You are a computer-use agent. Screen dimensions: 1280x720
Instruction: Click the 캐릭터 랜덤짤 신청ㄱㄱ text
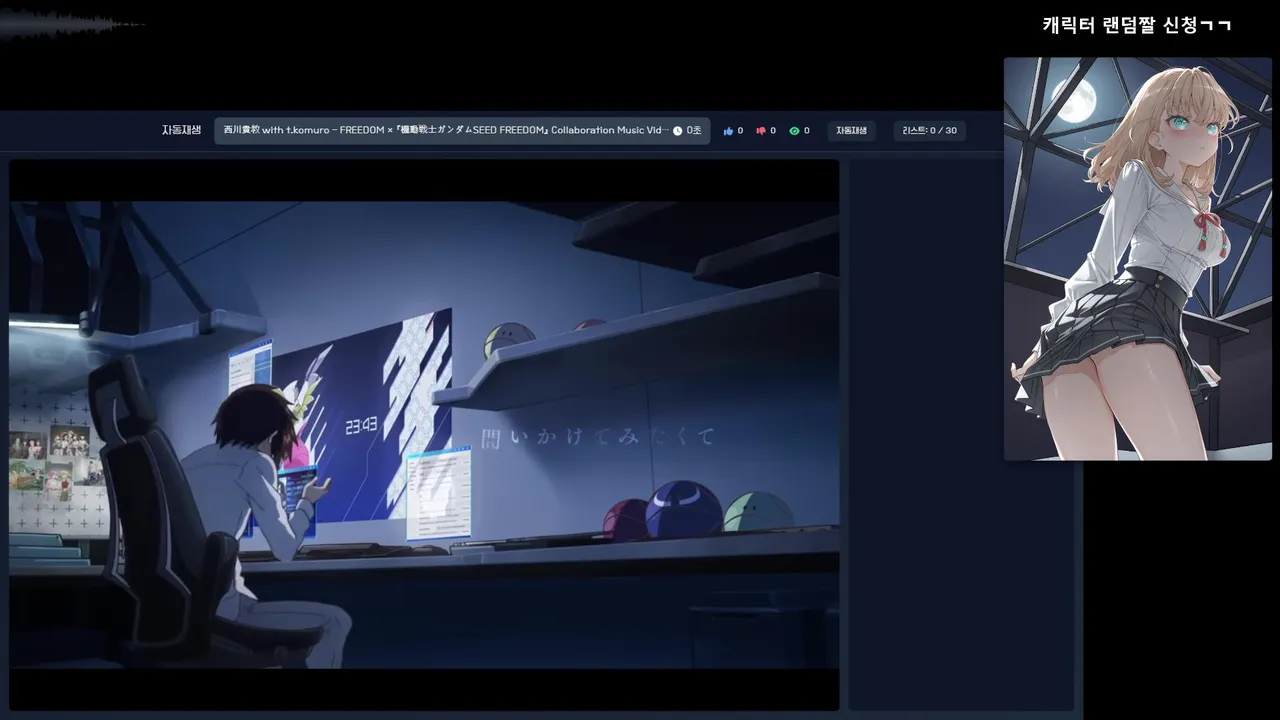click(1137, 25)
